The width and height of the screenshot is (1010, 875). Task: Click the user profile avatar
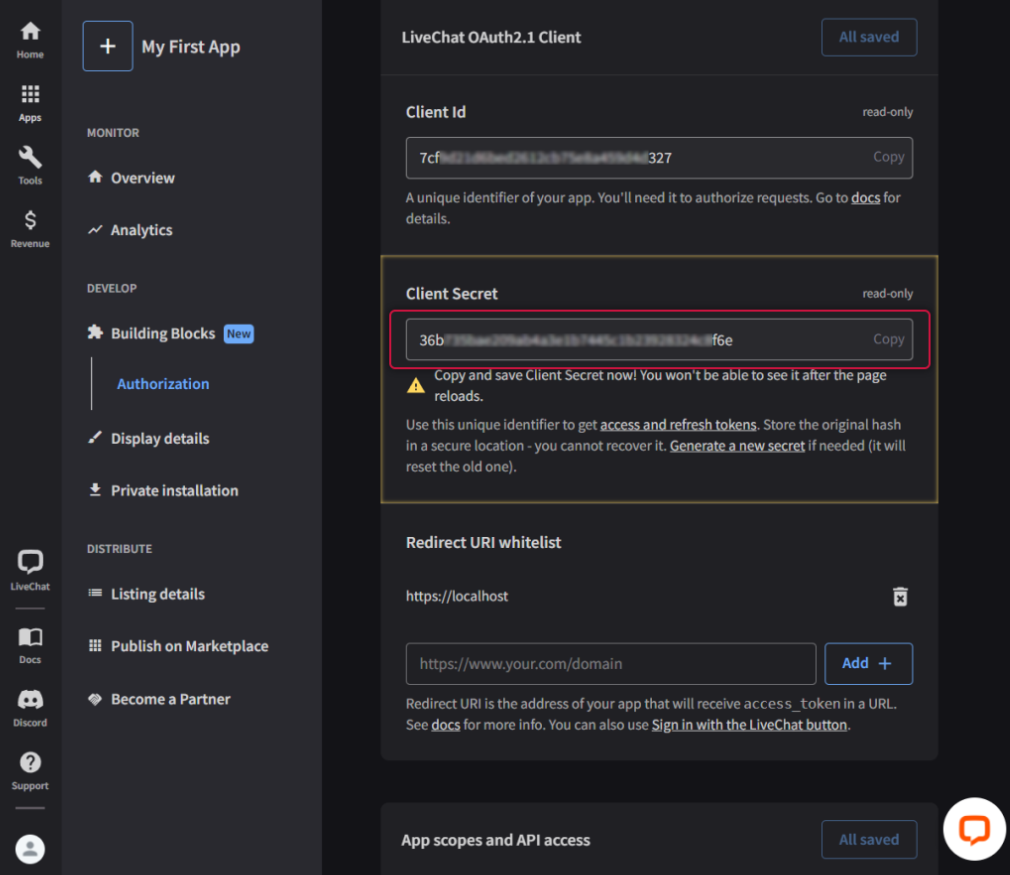coord(30,849)
